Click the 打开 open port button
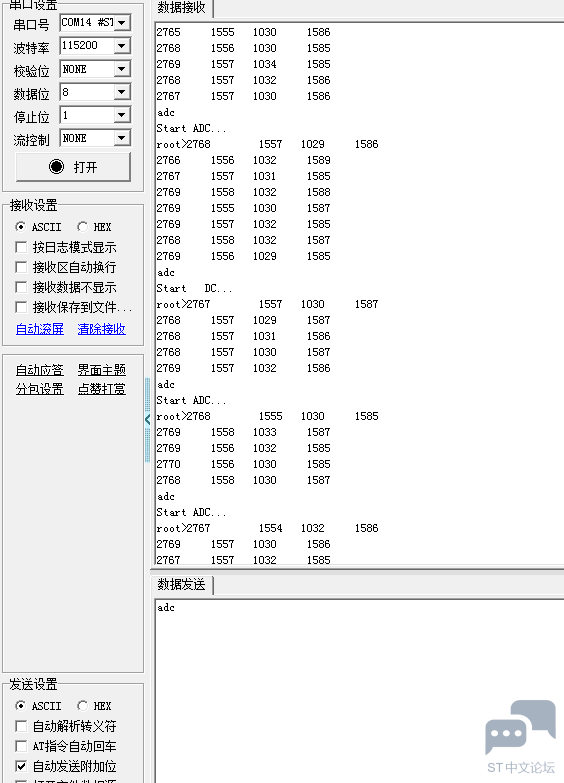The width and height of the screenshot is (564, 783). click(x=73, y=167)
